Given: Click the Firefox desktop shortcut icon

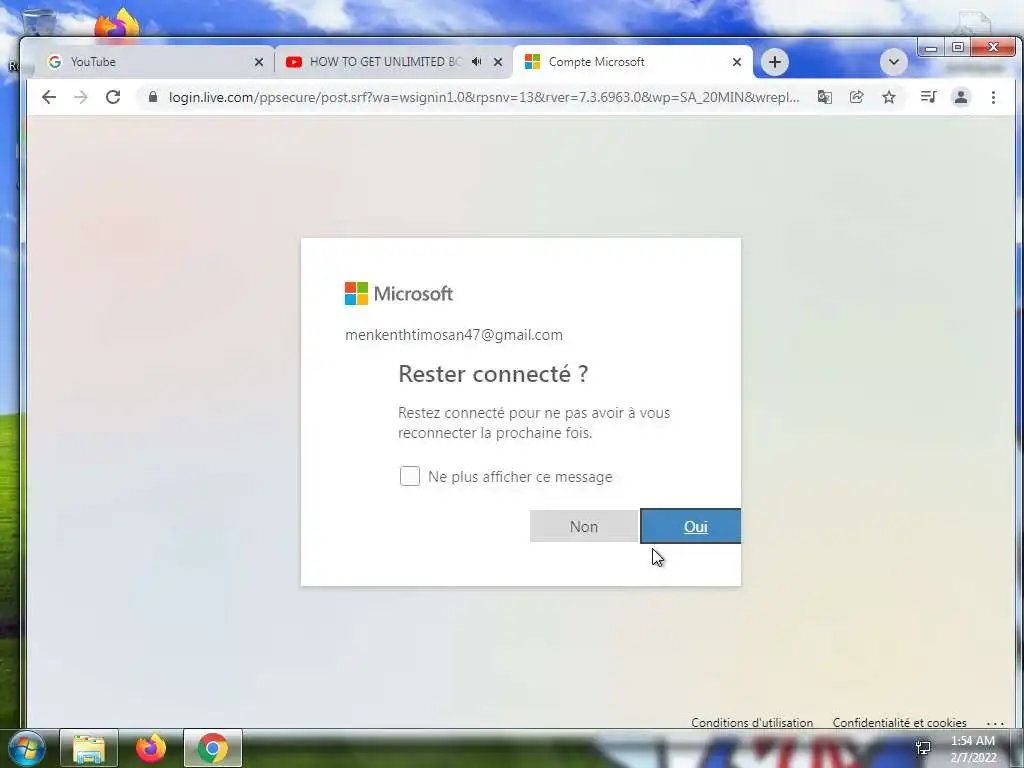Looking at the screenshot, I should tap(117, 24).
